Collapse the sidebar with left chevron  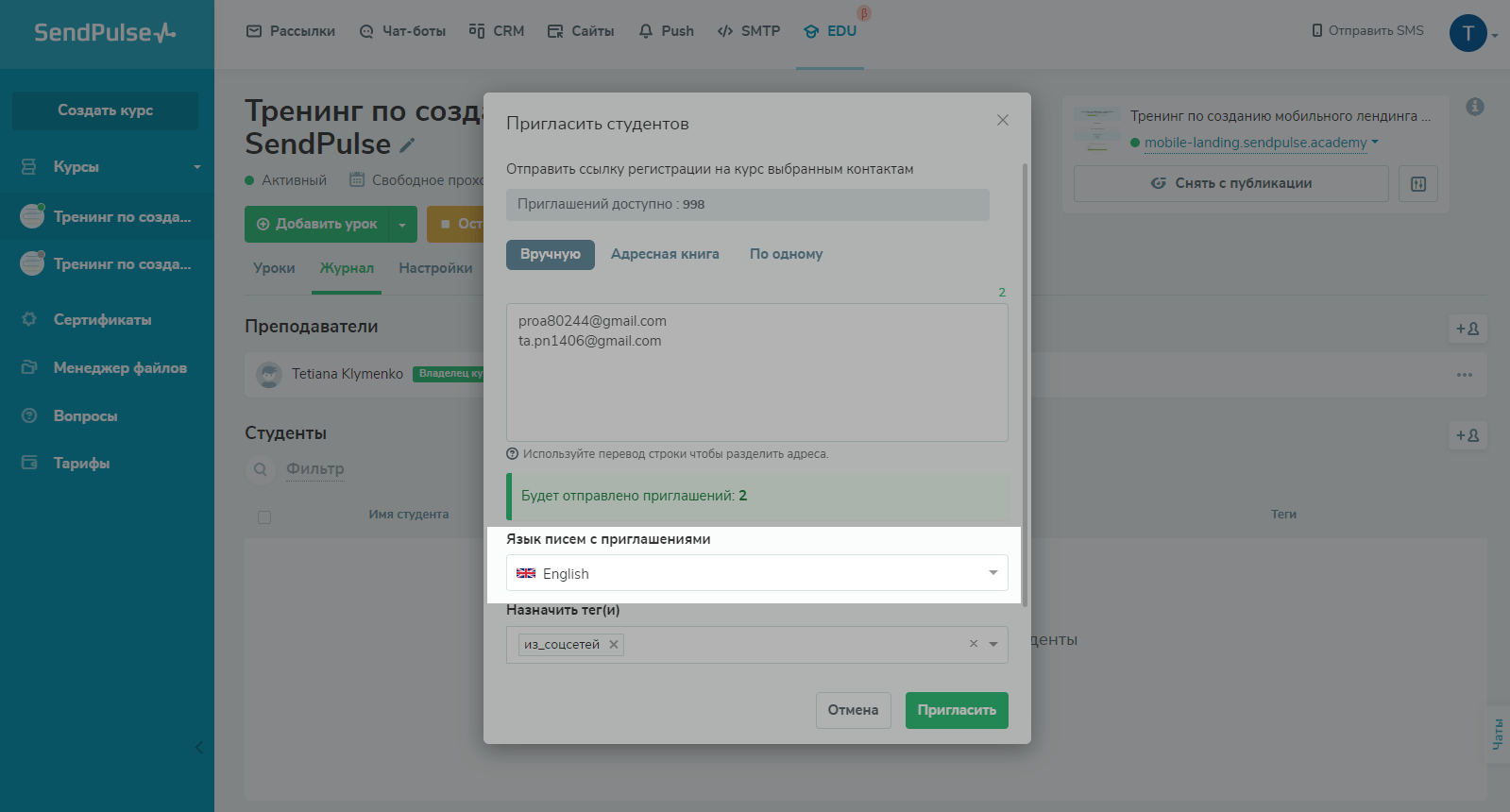(199, 748)
